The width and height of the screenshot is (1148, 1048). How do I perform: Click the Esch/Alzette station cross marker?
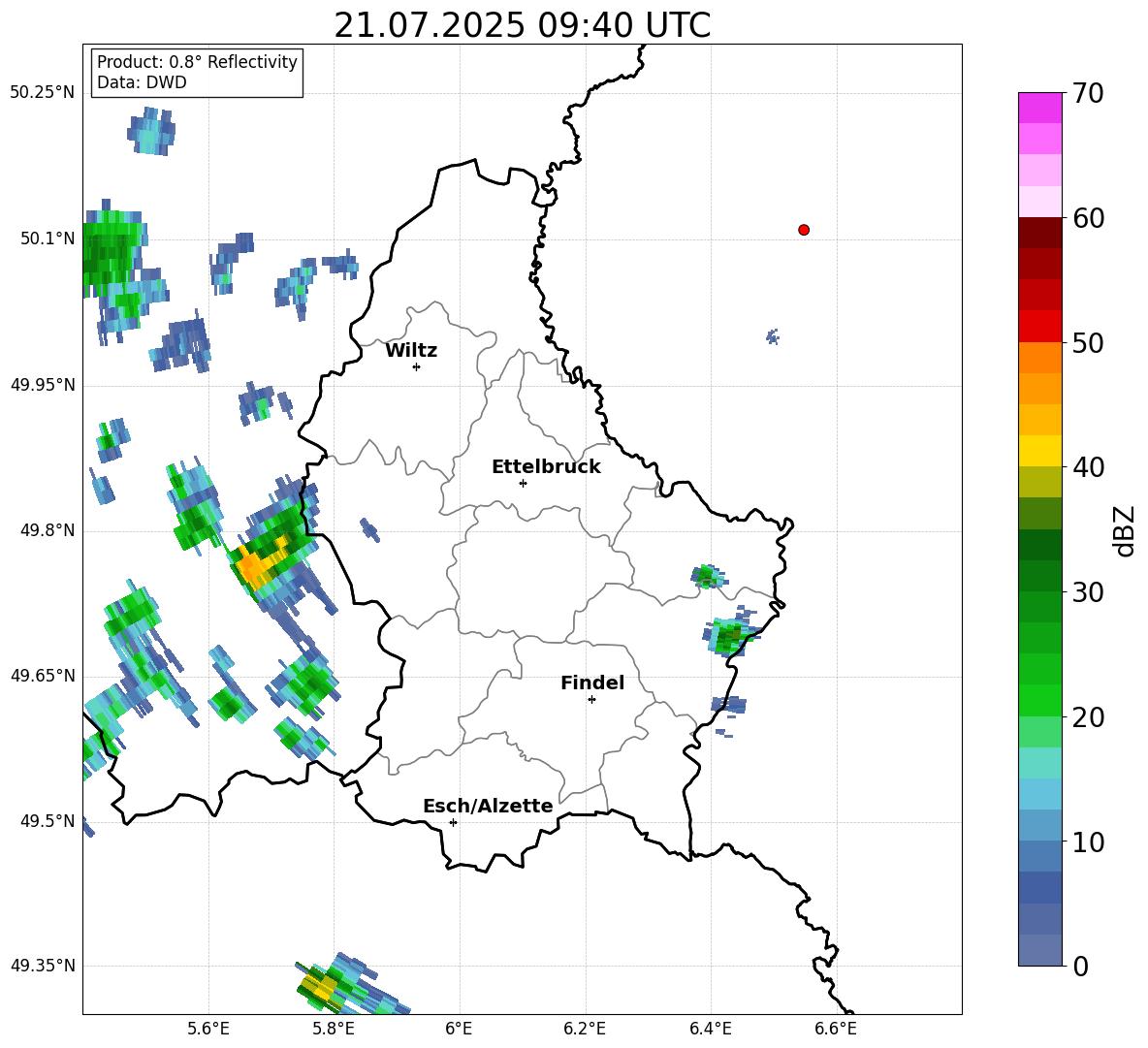click(x=453, y=822)
